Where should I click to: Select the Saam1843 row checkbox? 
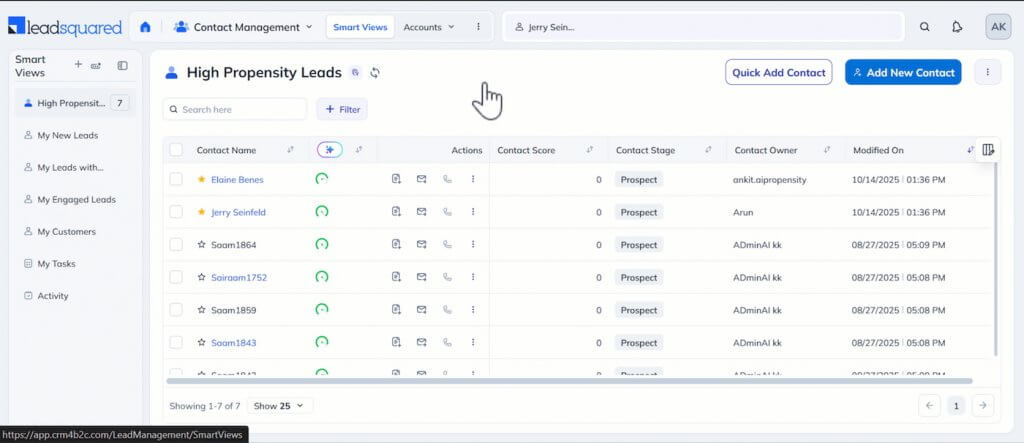[176, 342]
